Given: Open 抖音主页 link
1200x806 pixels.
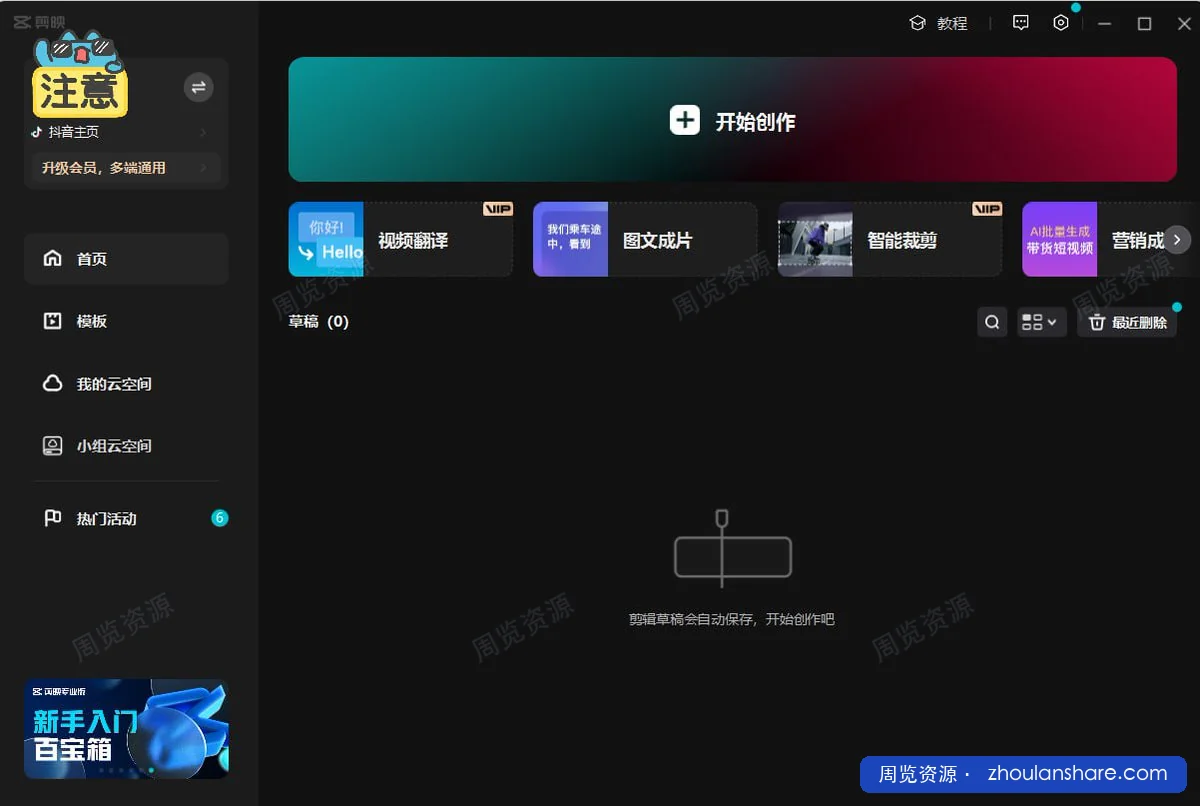Looking at the screenshot, I should click(119, 132).
